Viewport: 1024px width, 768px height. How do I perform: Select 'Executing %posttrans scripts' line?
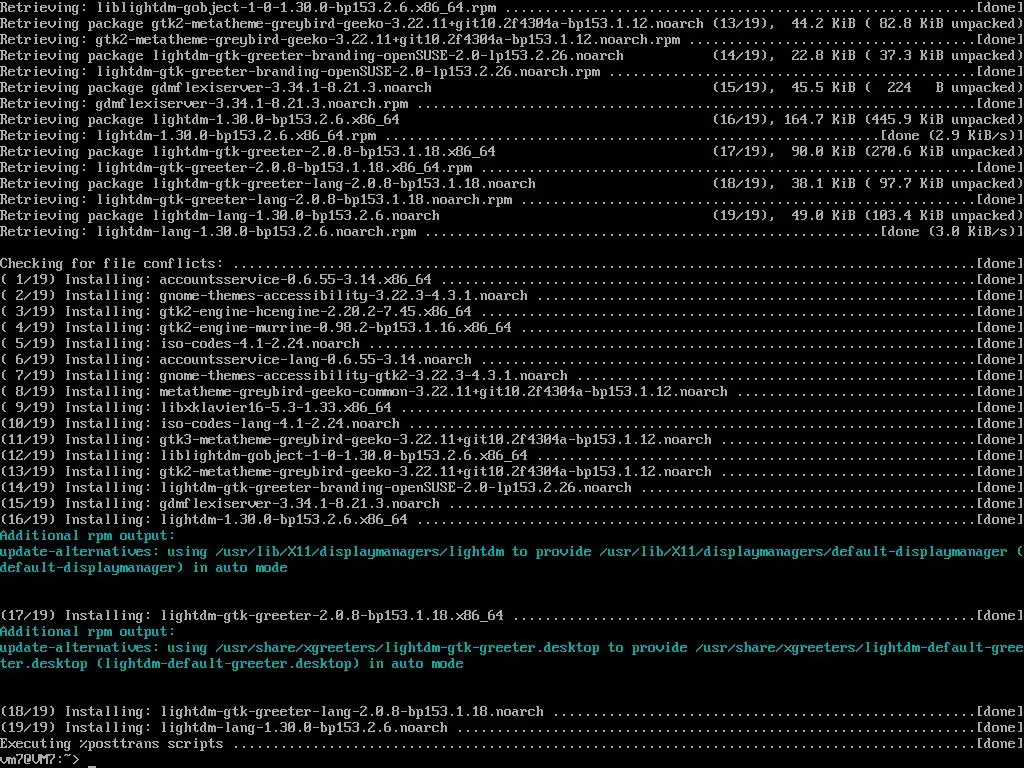point(512,744)
